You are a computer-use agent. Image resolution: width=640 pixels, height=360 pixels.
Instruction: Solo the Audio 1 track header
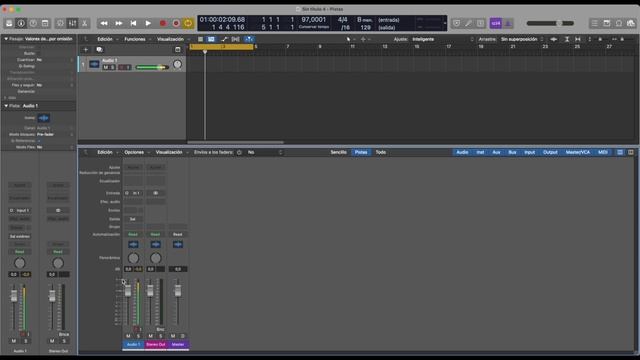113,67
